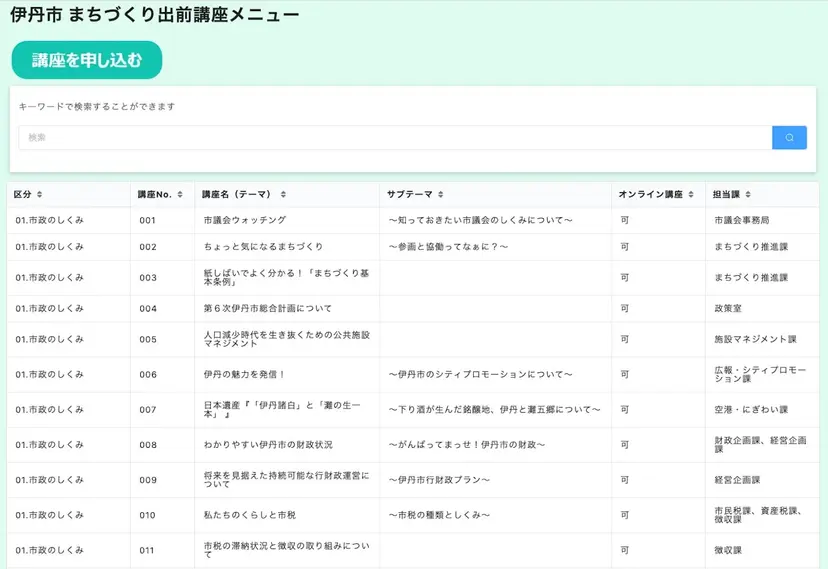Click course number 007
This screenshot has height=569, width=828.
(148, 410)
